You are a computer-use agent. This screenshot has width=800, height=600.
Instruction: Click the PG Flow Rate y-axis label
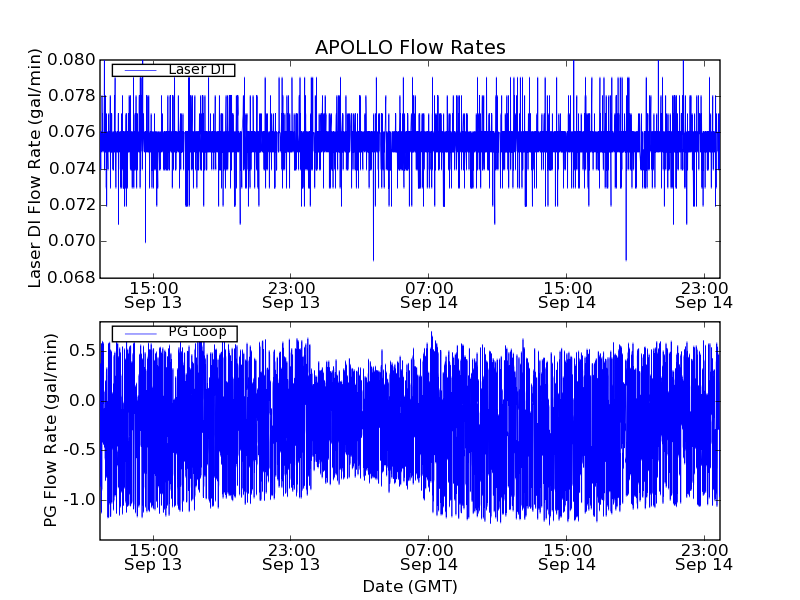click(x=50, y=430)
